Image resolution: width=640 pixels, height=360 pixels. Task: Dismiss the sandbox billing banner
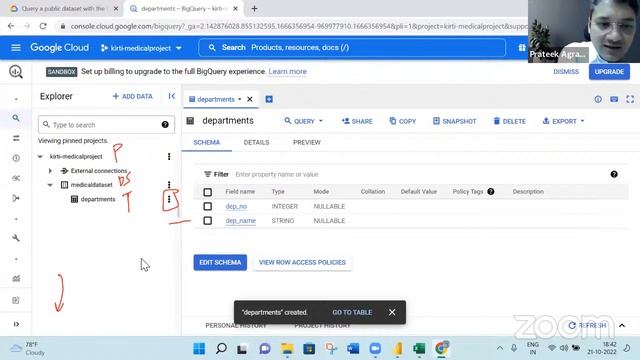(566, 72)
